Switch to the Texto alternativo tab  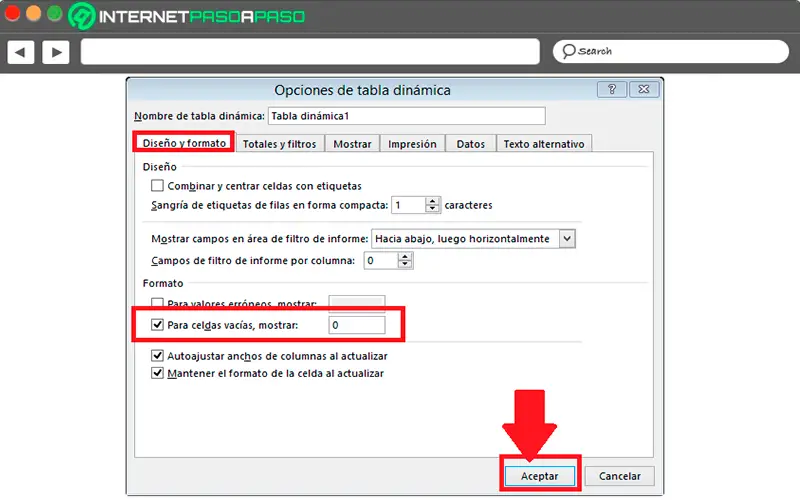click(x=544, y=144)
